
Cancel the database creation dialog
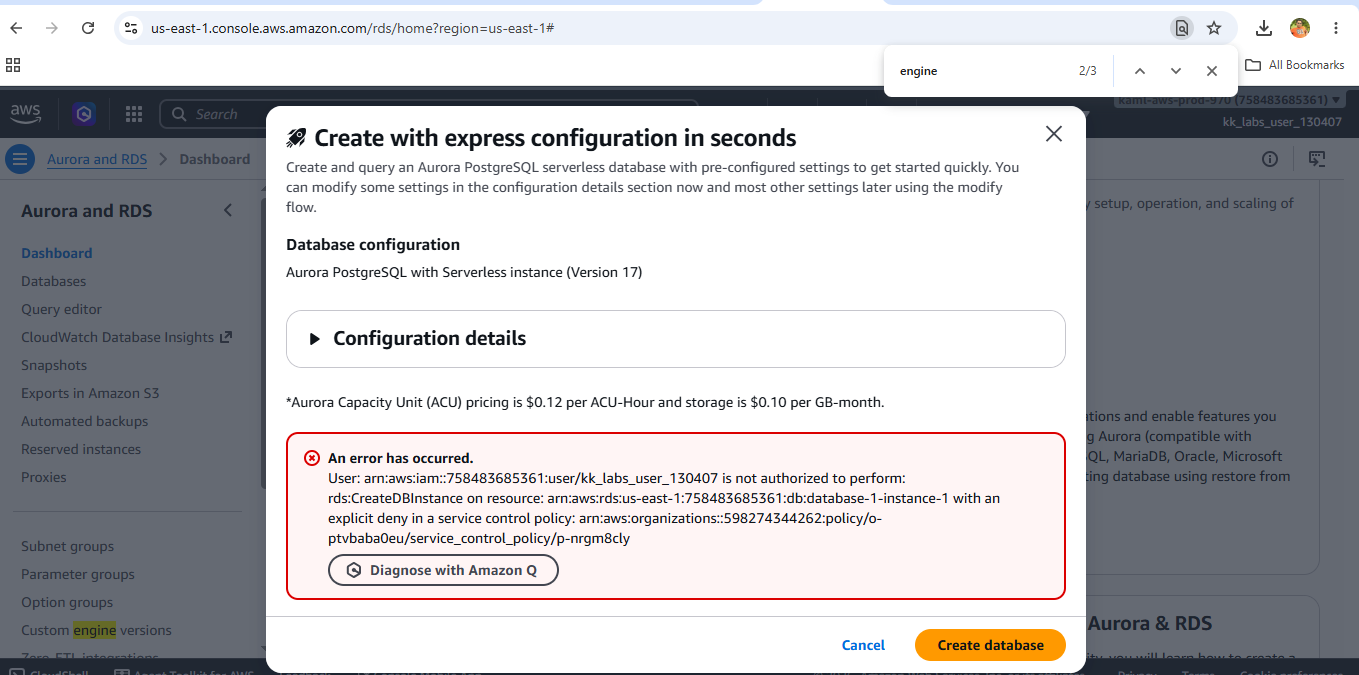tap(863, 645)
